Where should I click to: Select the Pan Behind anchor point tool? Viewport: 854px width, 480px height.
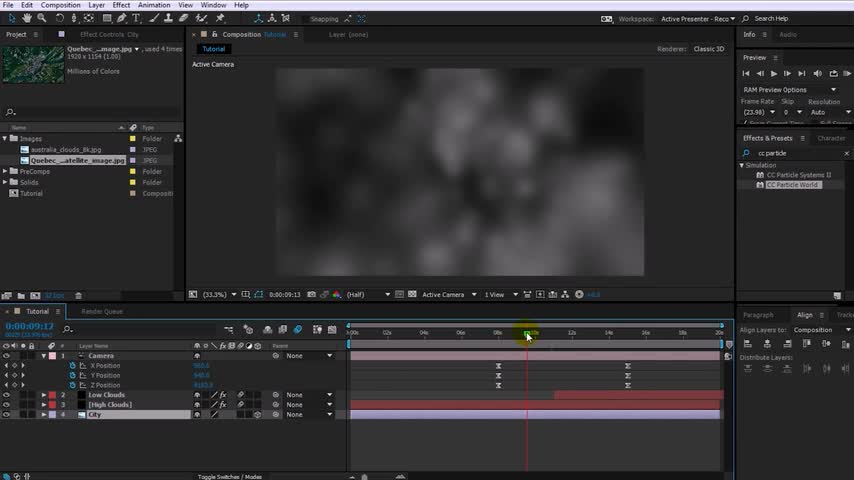[89, 19]
